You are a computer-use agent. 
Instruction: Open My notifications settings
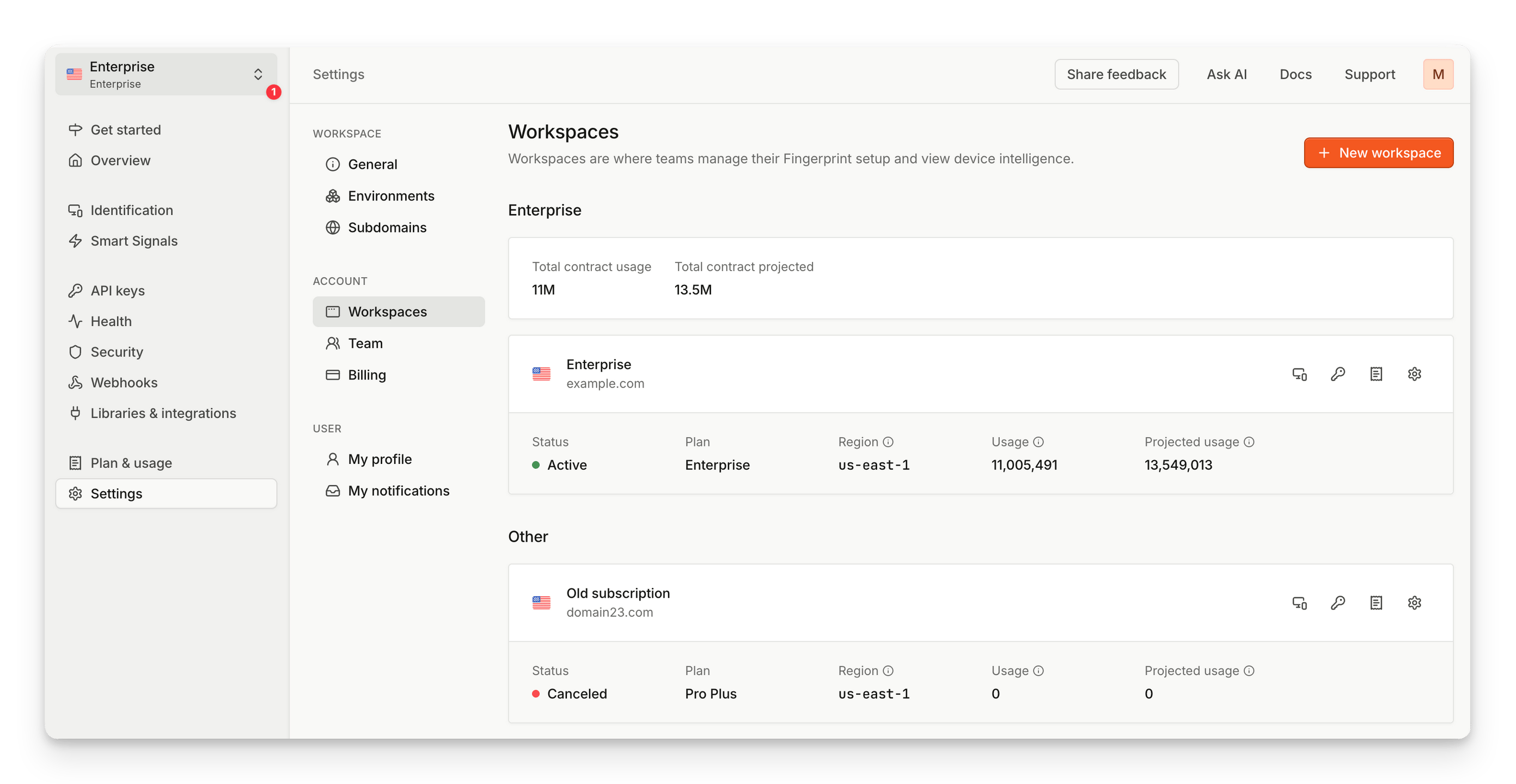(x=399, y=491)
